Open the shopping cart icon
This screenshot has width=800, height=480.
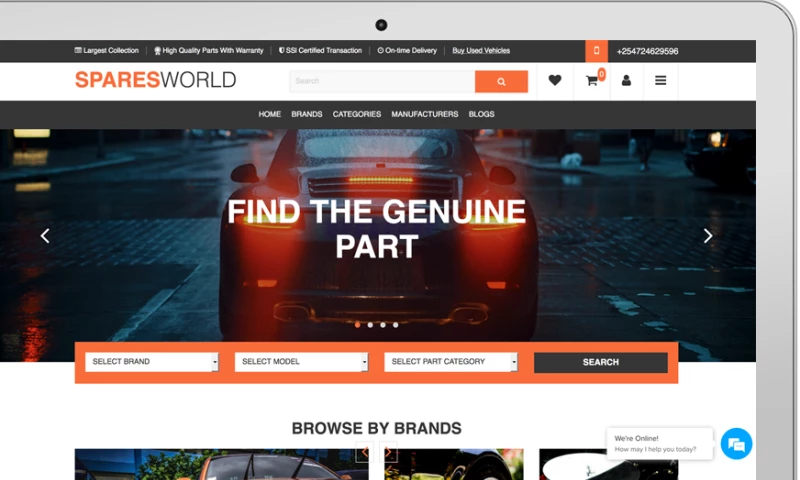pos(592,81)
